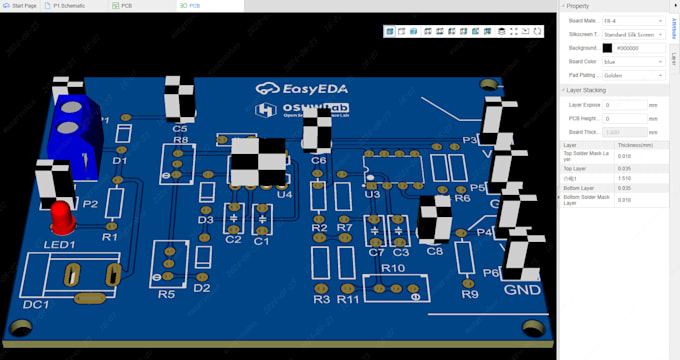The height and width of the screenshot is (360, 680).
Task: Click the PCB Height input field
Action: (624, 118)
